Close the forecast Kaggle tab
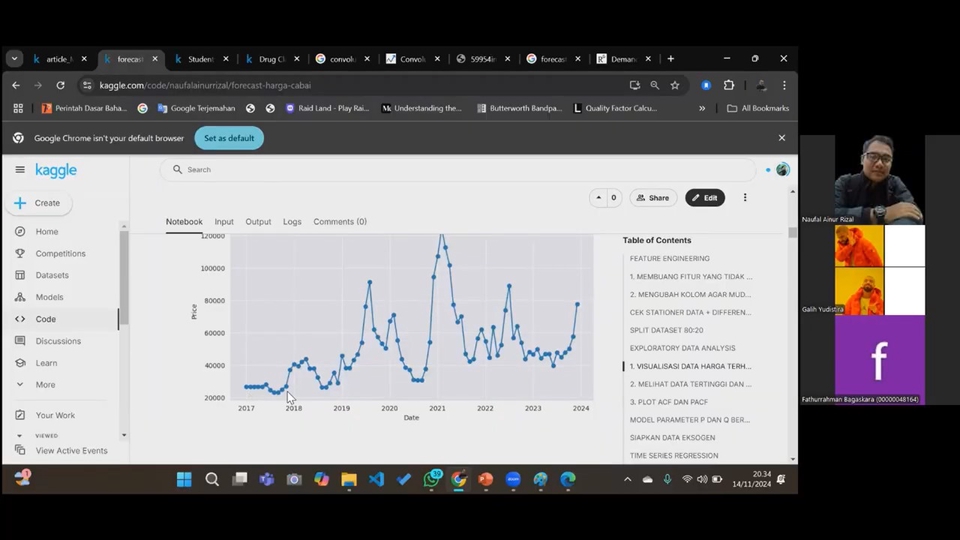 (155, 59)
